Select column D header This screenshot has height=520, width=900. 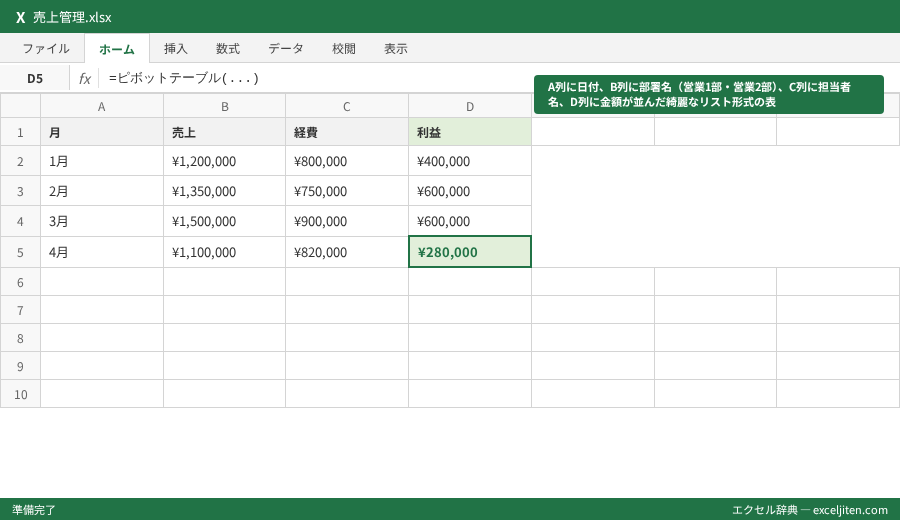pos(470,106)
